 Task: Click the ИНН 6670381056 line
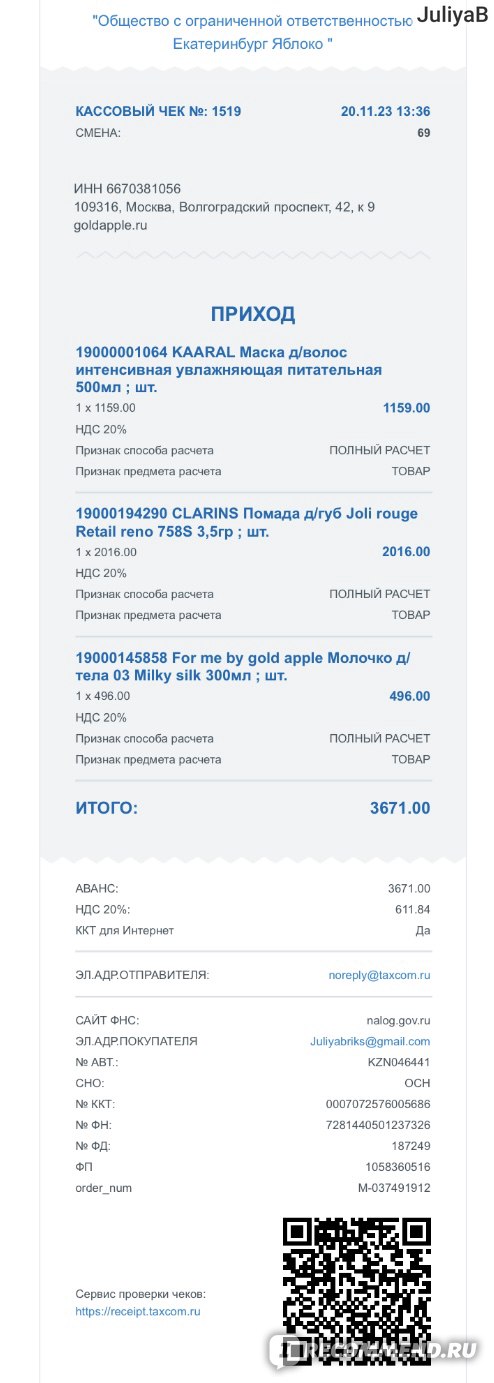point(127,189)
